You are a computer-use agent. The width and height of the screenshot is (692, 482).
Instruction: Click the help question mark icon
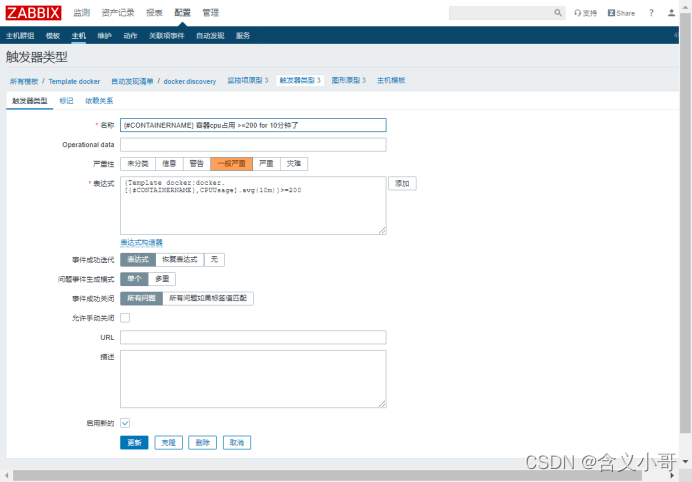click(651, 13)
